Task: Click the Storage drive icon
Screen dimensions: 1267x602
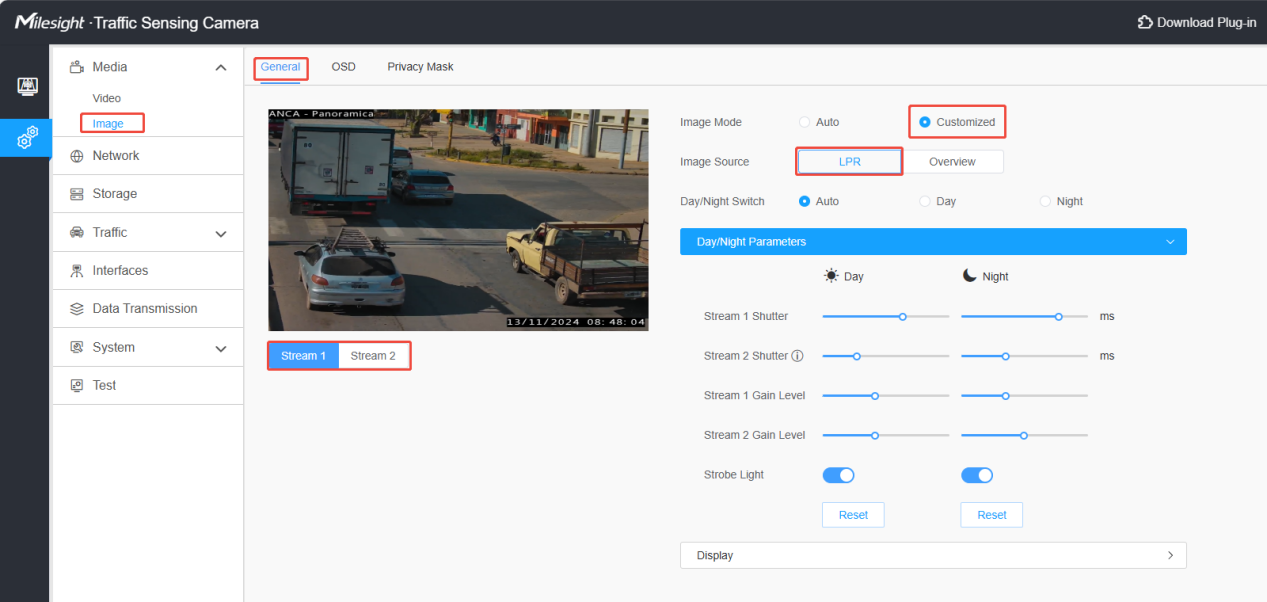Action: pos(77,194)
